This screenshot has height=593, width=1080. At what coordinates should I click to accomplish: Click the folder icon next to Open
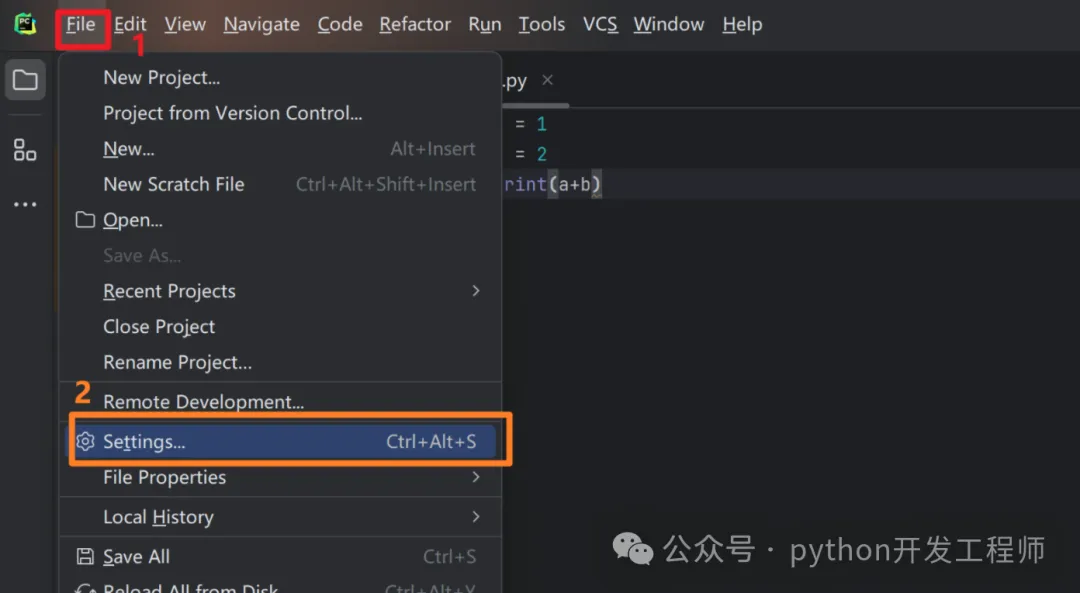coord(86,220)
